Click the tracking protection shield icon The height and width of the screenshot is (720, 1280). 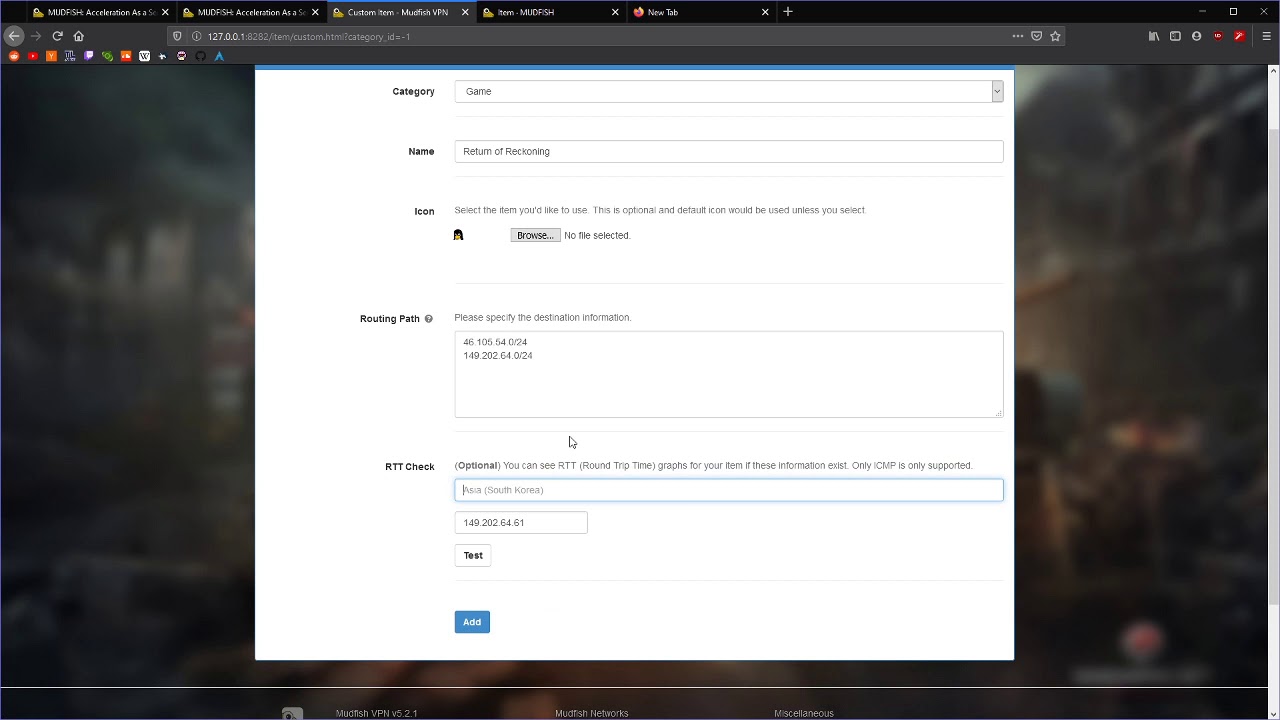177,36
